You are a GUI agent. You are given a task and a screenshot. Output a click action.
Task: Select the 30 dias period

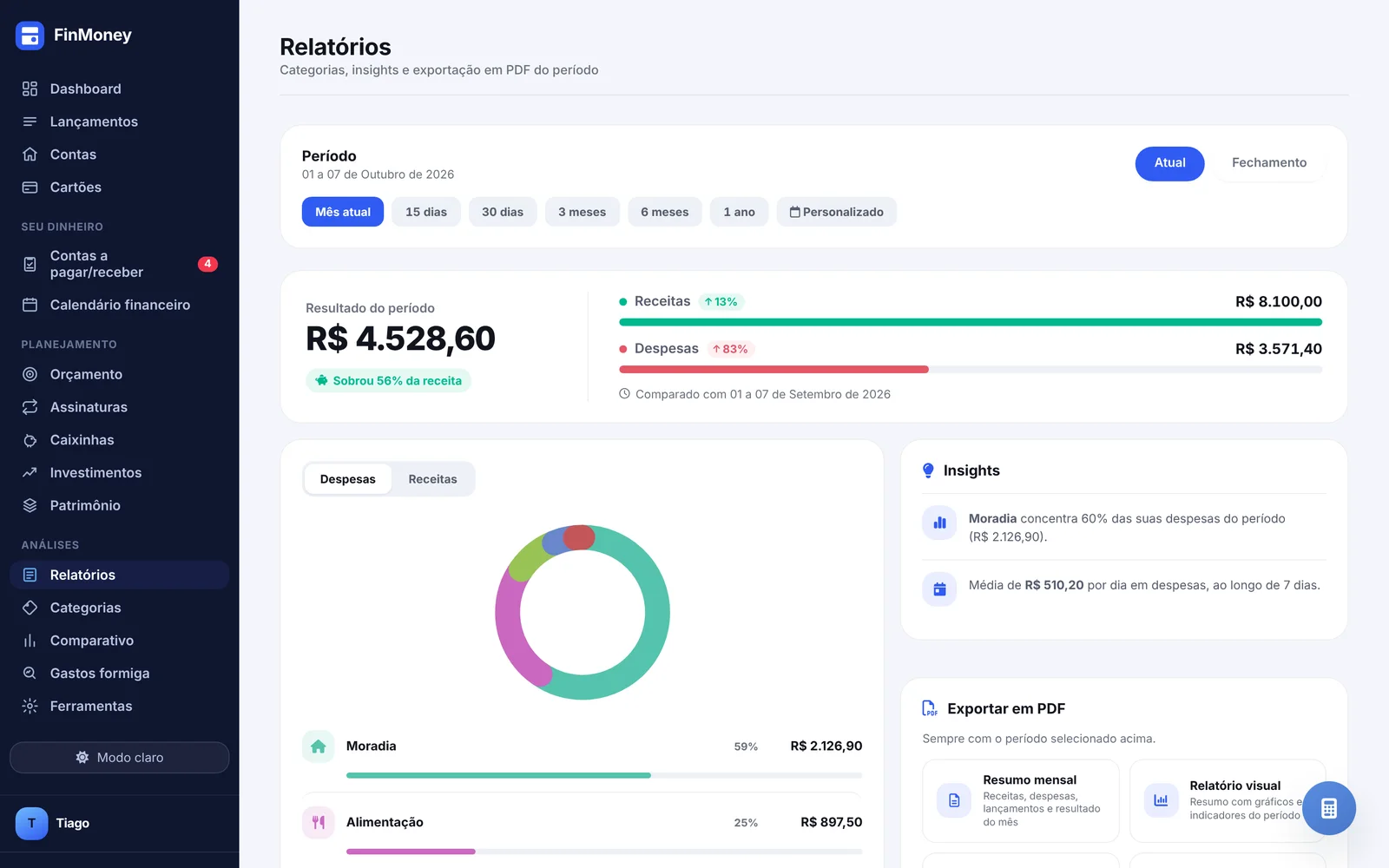click(503, 212)
